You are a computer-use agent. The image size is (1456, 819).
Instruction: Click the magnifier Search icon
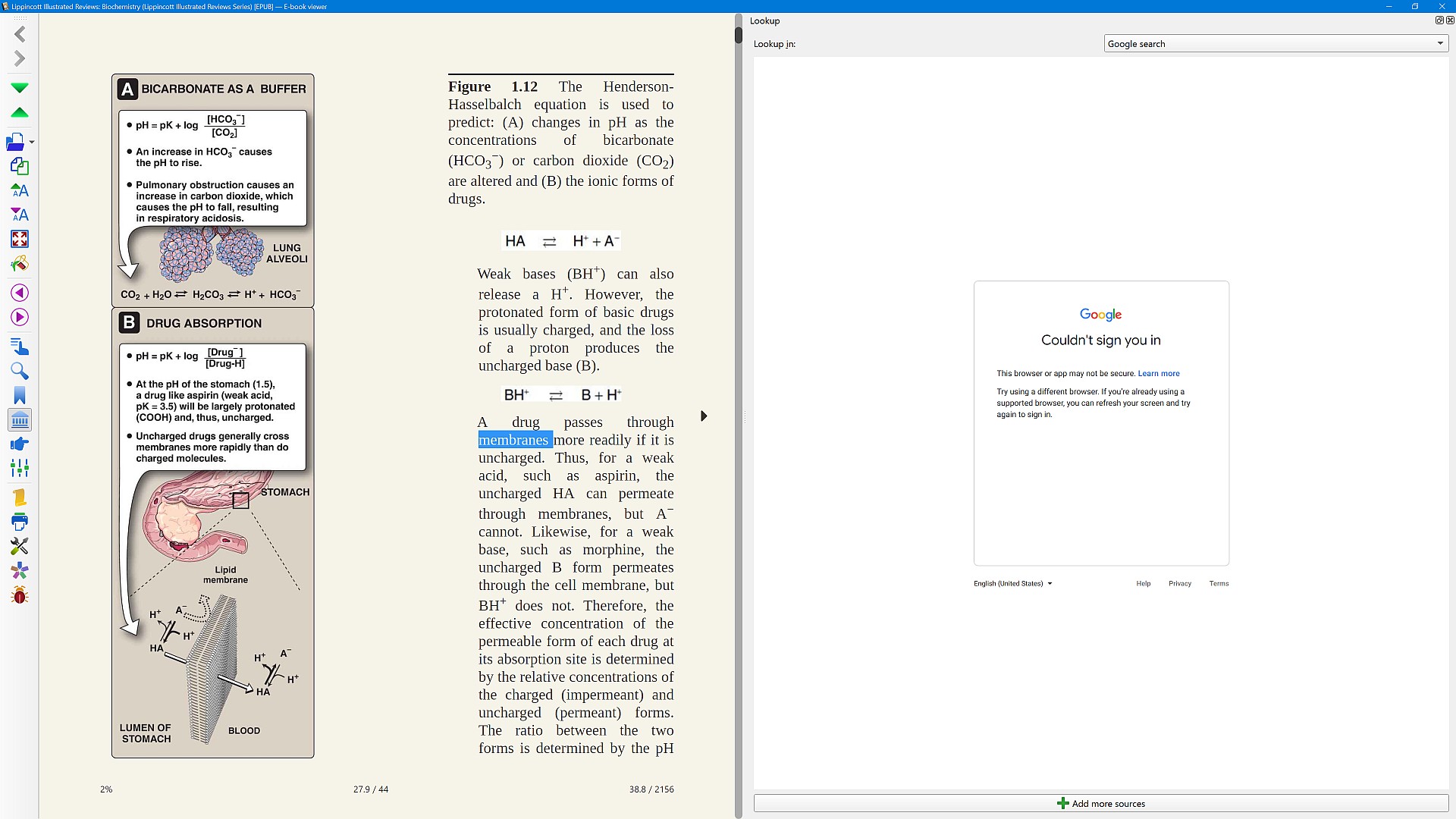(x=20, y=372)
